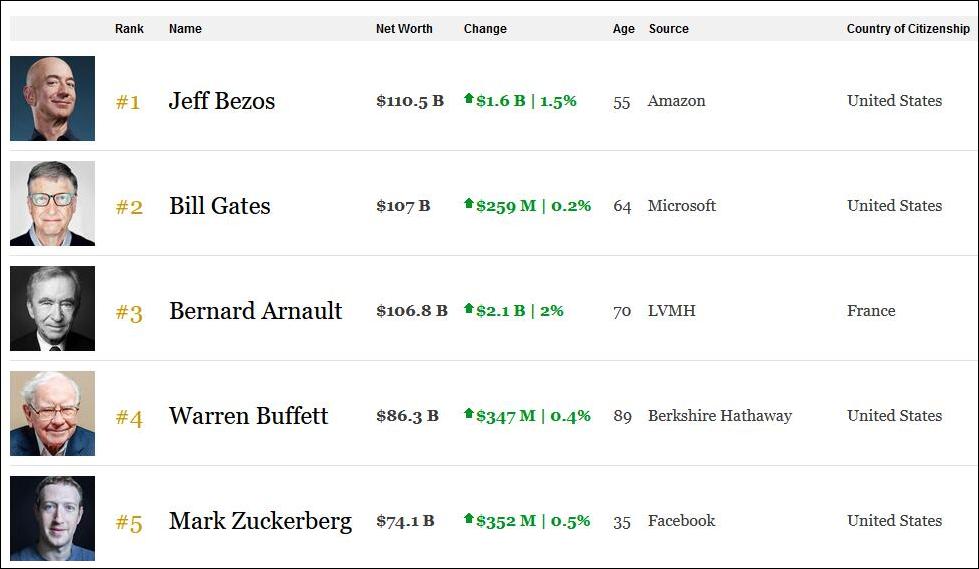Open the photo thumbnail in the #5 row
The width and height of the screenshot is (979, 569).
point(52,519)
